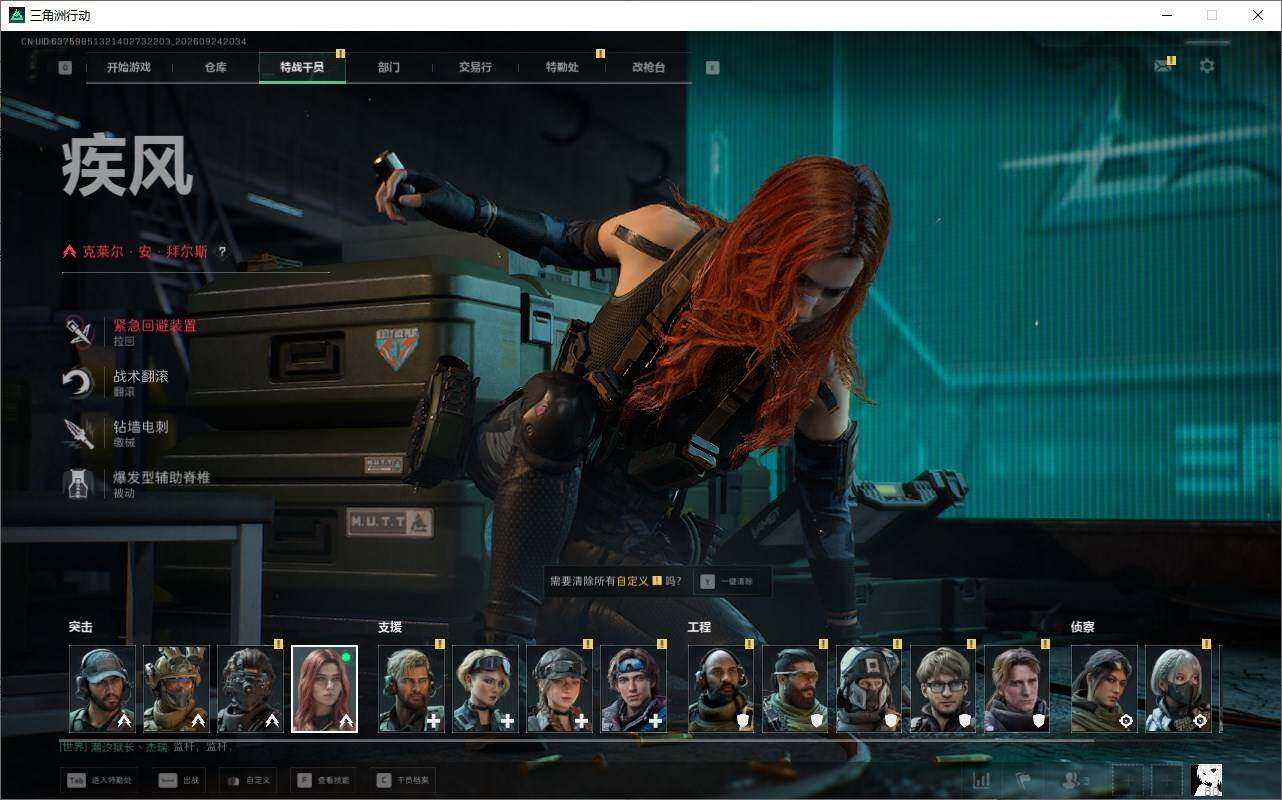Open the settings gear
Viewport: 1282px width, 800px height.
coord(1207,66)
